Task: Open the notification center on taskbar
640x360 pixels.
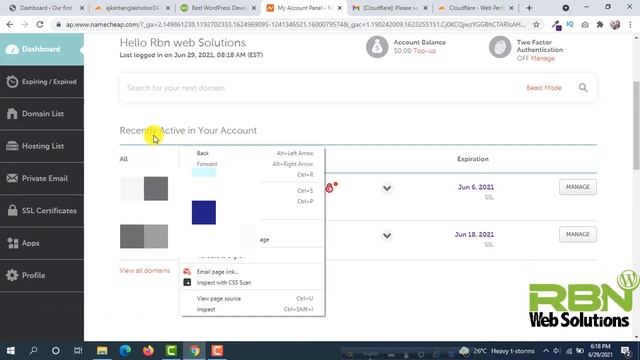Action: click(x=626, y=351)
